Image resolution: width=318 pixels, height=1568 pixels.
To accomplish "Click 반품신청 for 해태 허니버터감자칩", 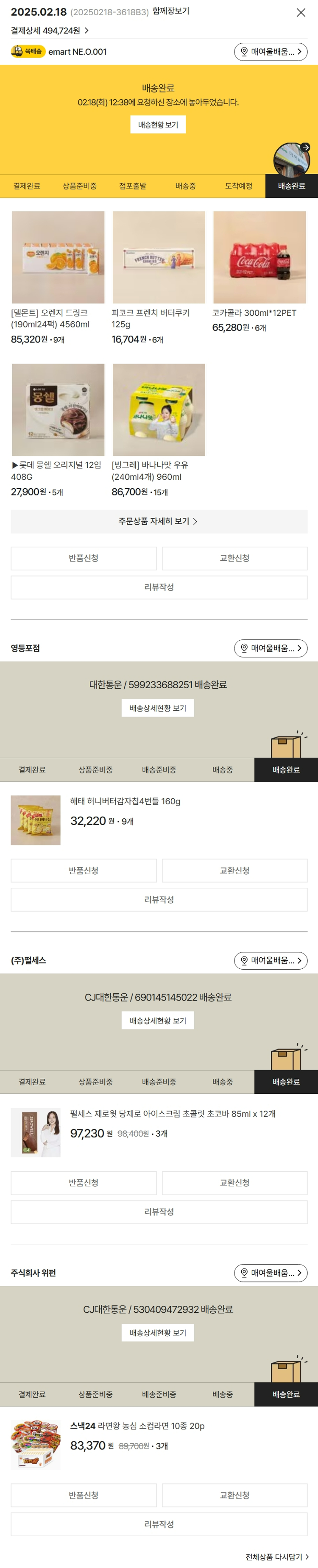I will [x=84, y=870].
